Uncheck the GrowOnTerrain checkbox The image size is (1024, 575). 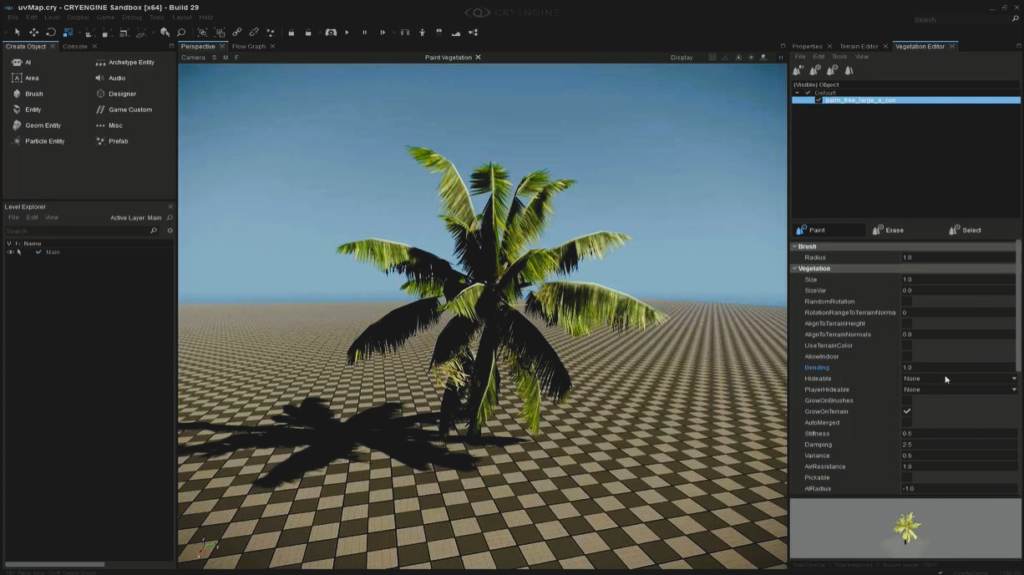pos(907,411)
